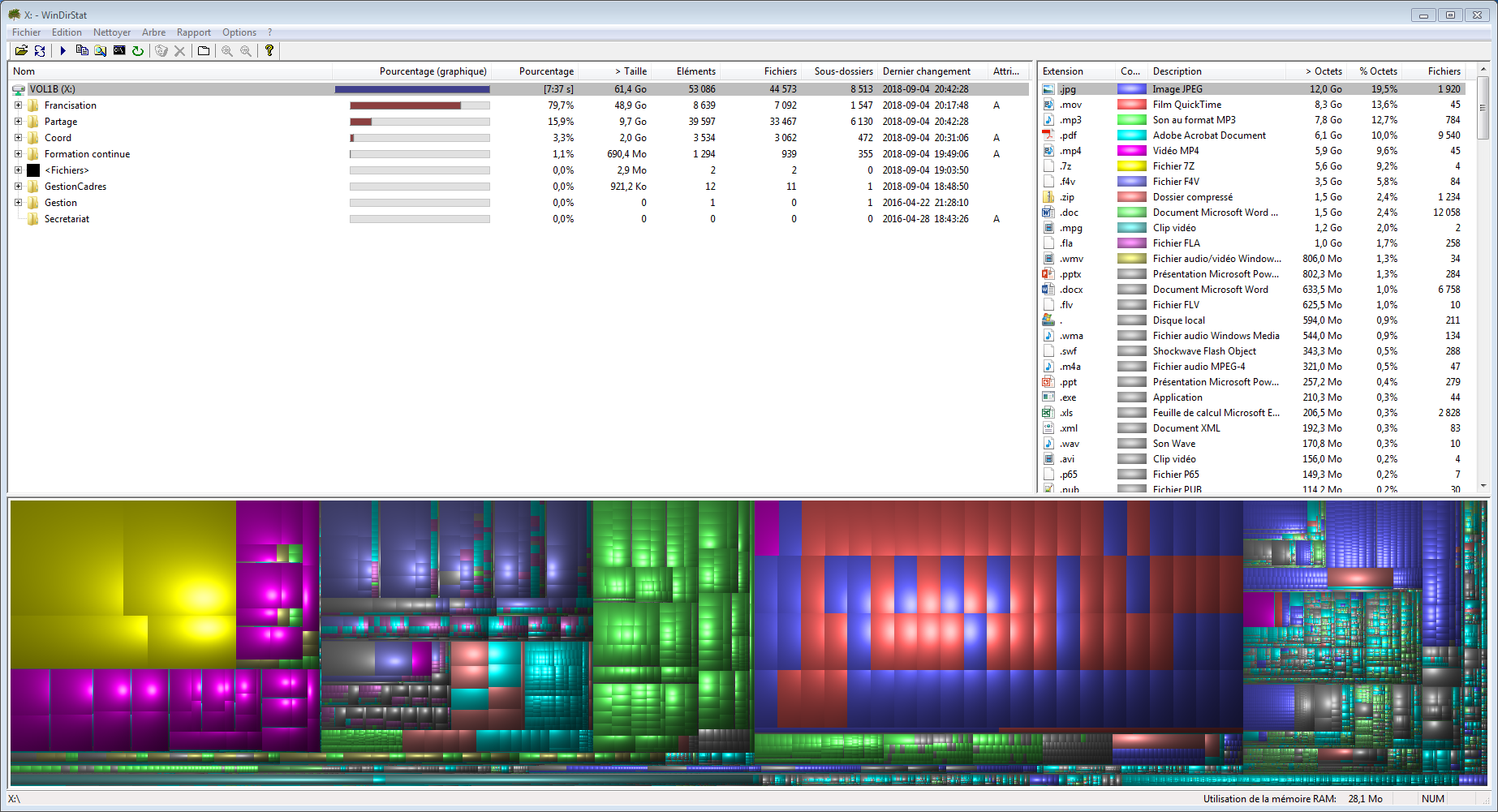Click the zoom in magnifier icon
The width and height of the screenshot is (1498, 812).
point(227,50)
